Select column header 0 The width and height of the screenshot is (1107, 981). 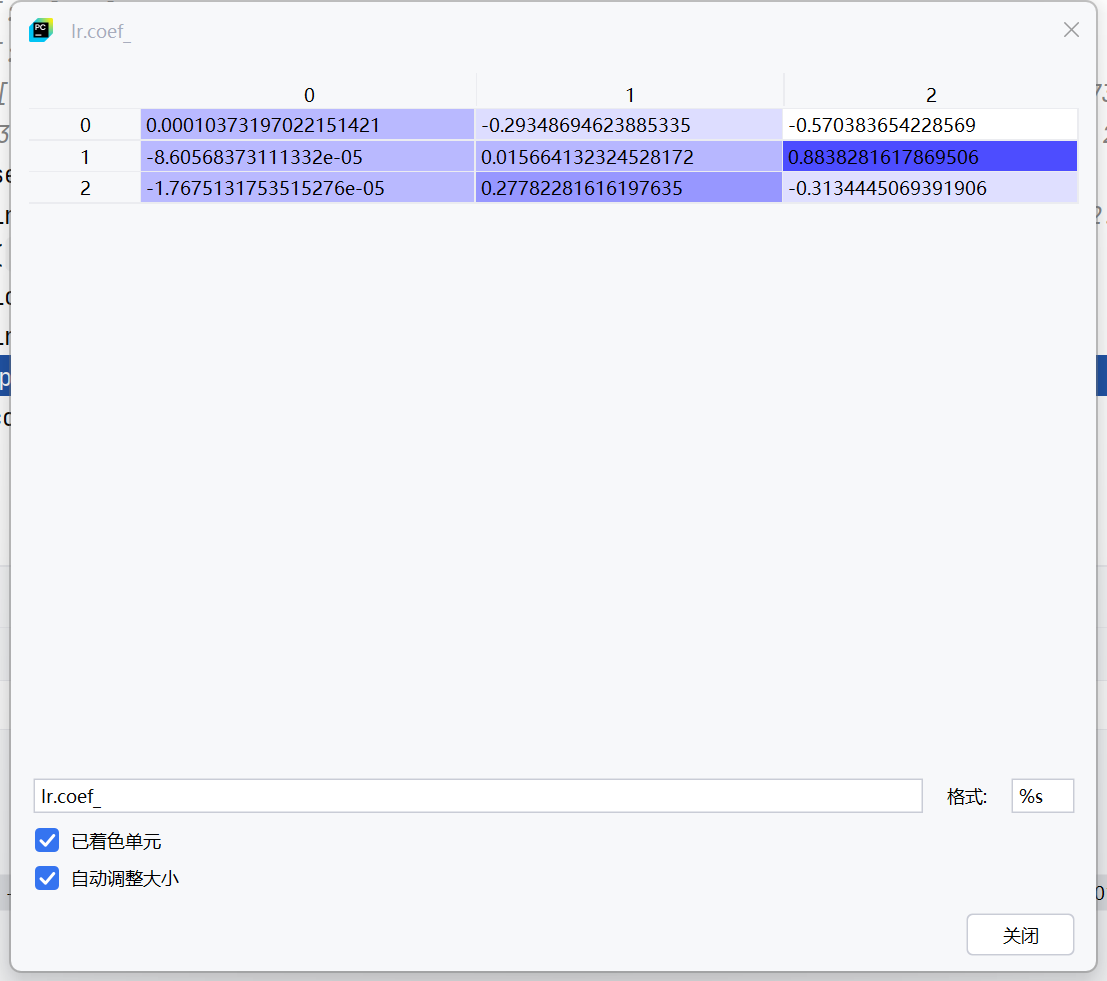[x=309, y=95]
